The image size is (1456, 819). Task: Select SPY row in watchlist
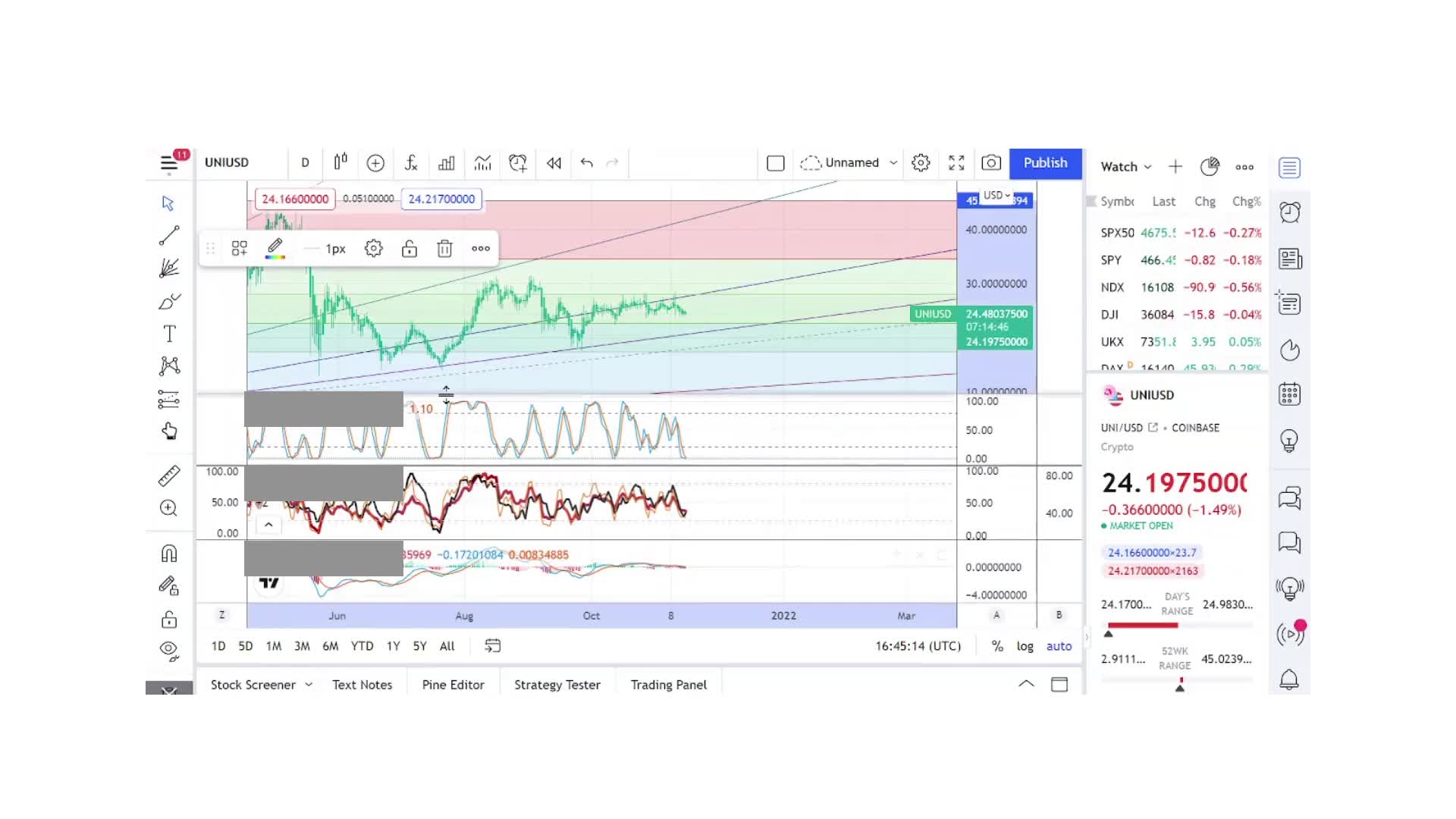(1181, 260)
